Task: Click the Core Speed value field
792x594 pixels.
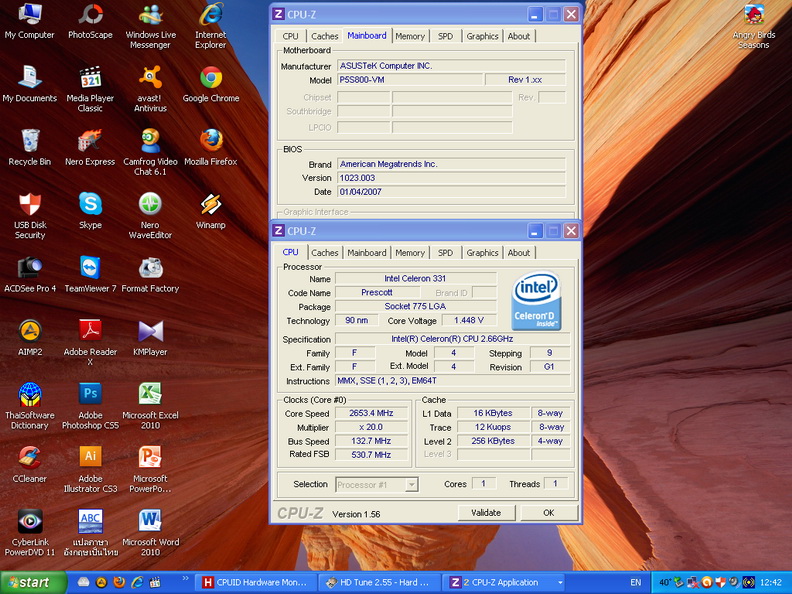Action: (370, 413)
